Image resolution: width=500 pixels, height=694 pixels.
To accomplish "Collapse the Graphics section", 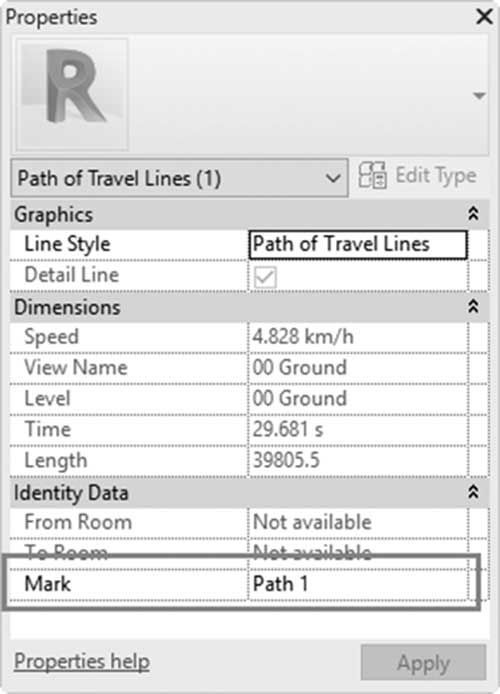I will pyautogui.click(x=473, y=214).
